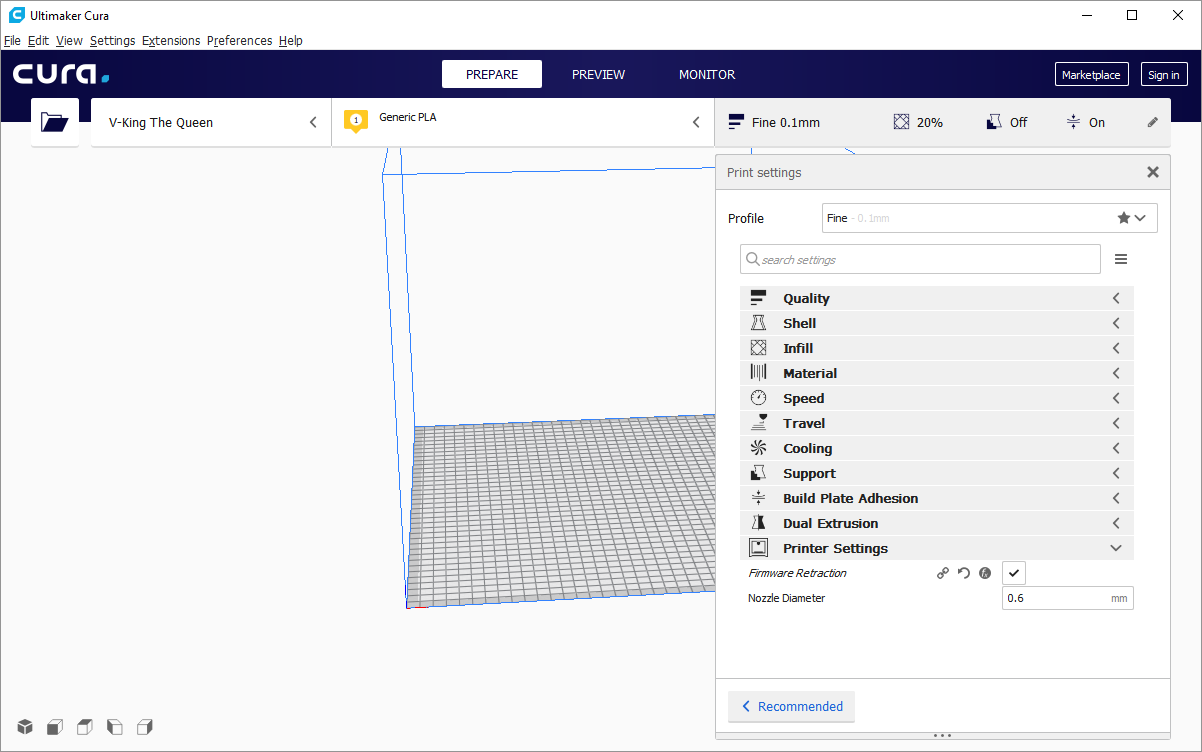Click the Cura logo
This screenshot has height=752, width=1202.
tap(61, 74)
